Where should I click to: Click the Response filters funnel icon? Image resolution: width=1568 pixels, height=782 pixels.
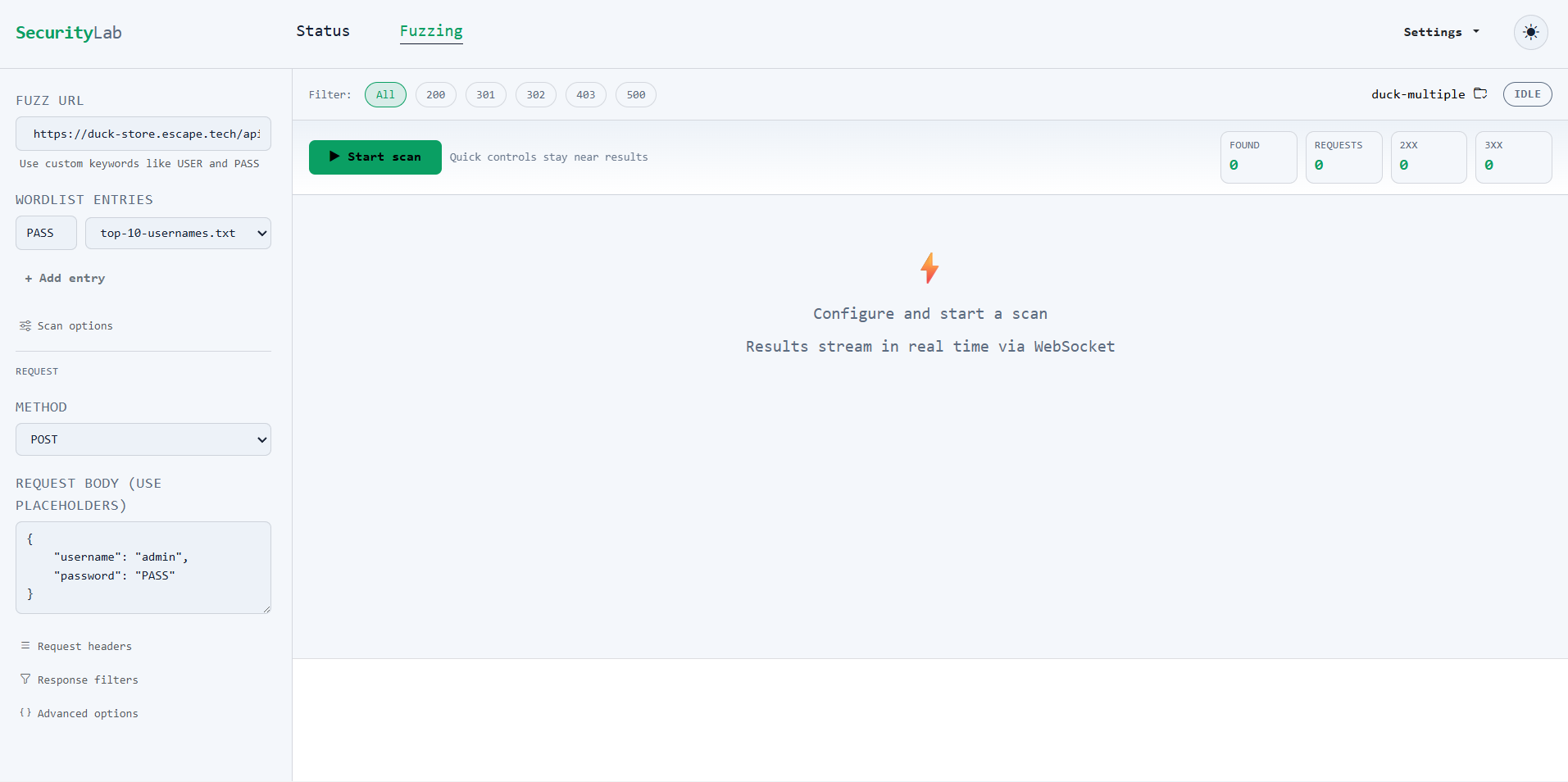(25, 680)
